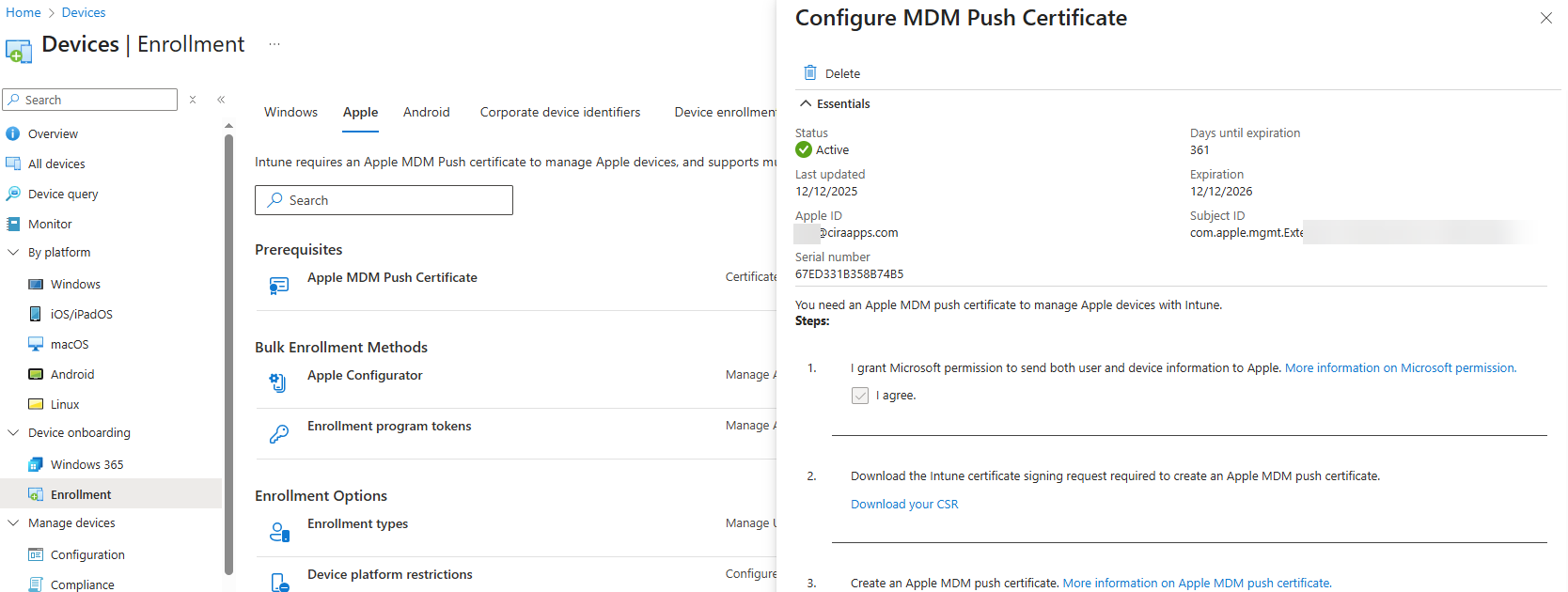1568x592 pixels.
Task: Click the Device query icon
Action: [x=13, y=194]
